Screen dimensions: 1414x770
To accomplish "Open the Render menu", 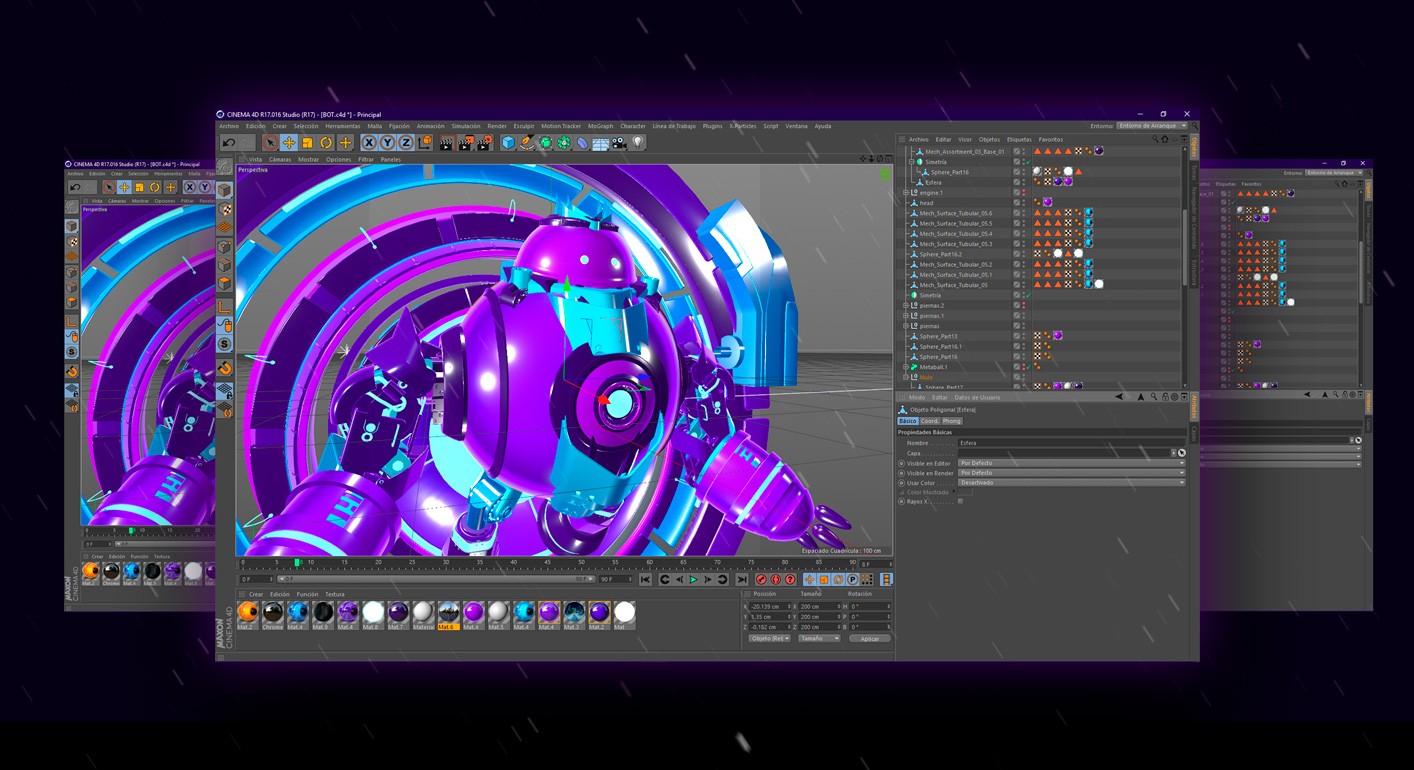I will pyautogui.click(x=496, y=126).
